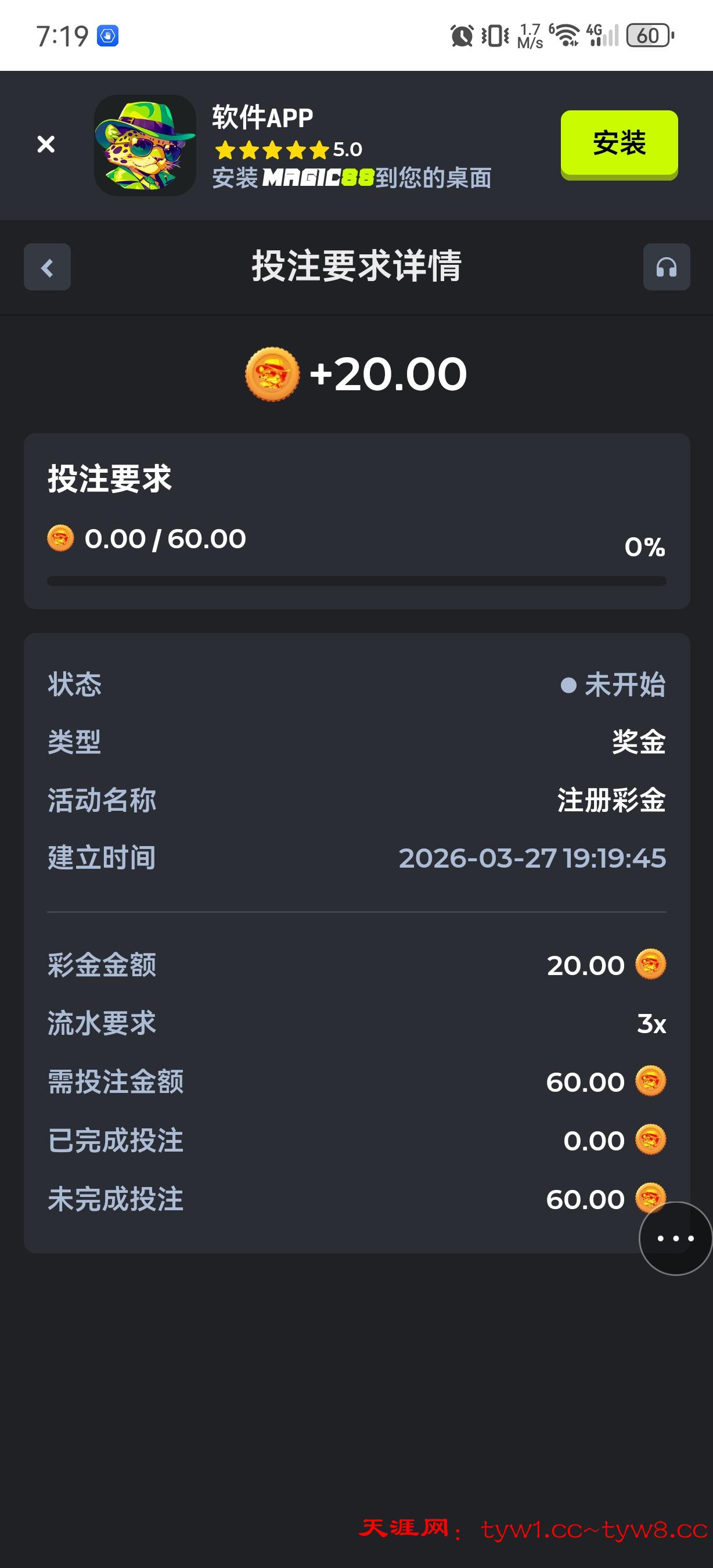Dismiss the app install banner
This screenshot has width=713, height=1568.
(46, 144)
